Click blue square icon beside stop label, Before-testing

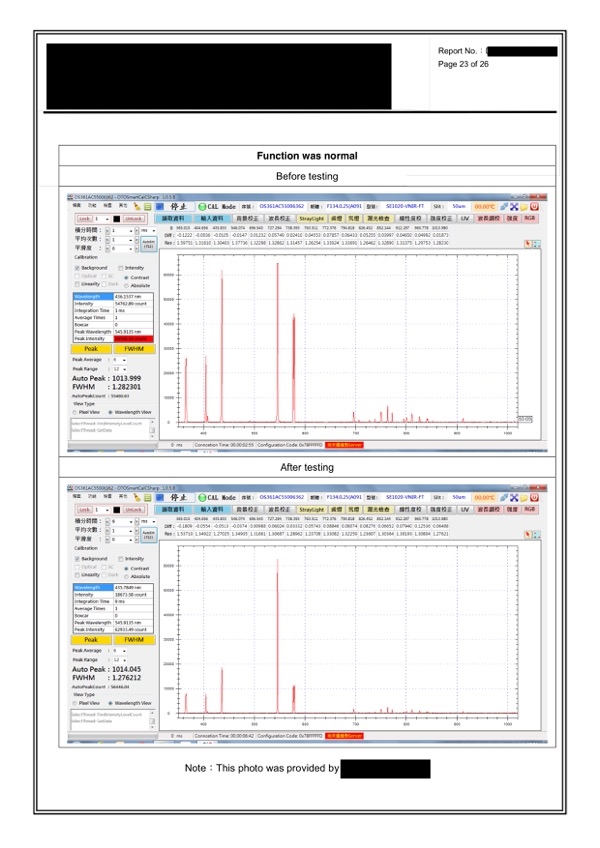[160, 207]
